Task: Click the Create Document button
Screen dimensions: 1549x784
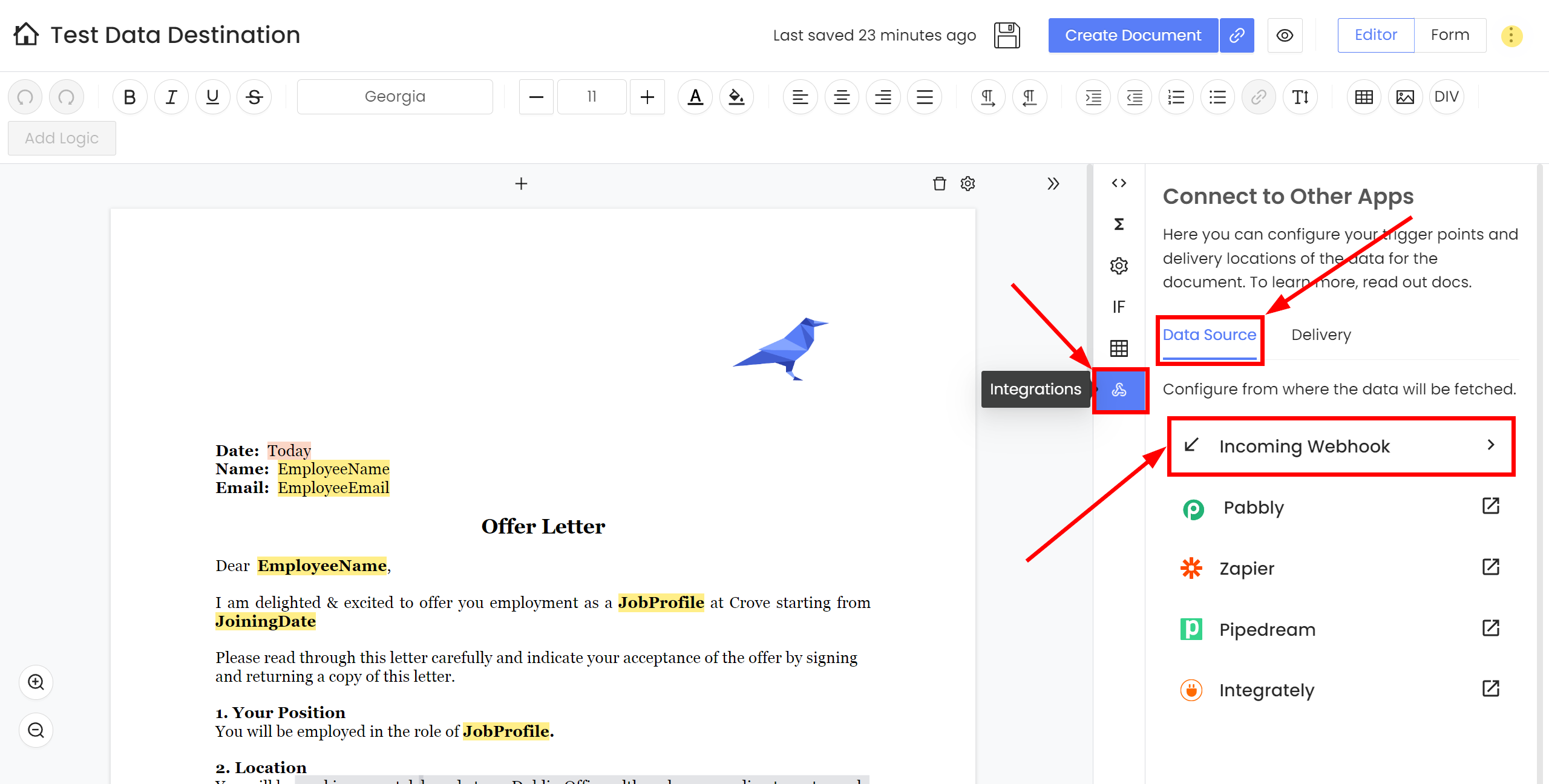Action: point(1133,35)
